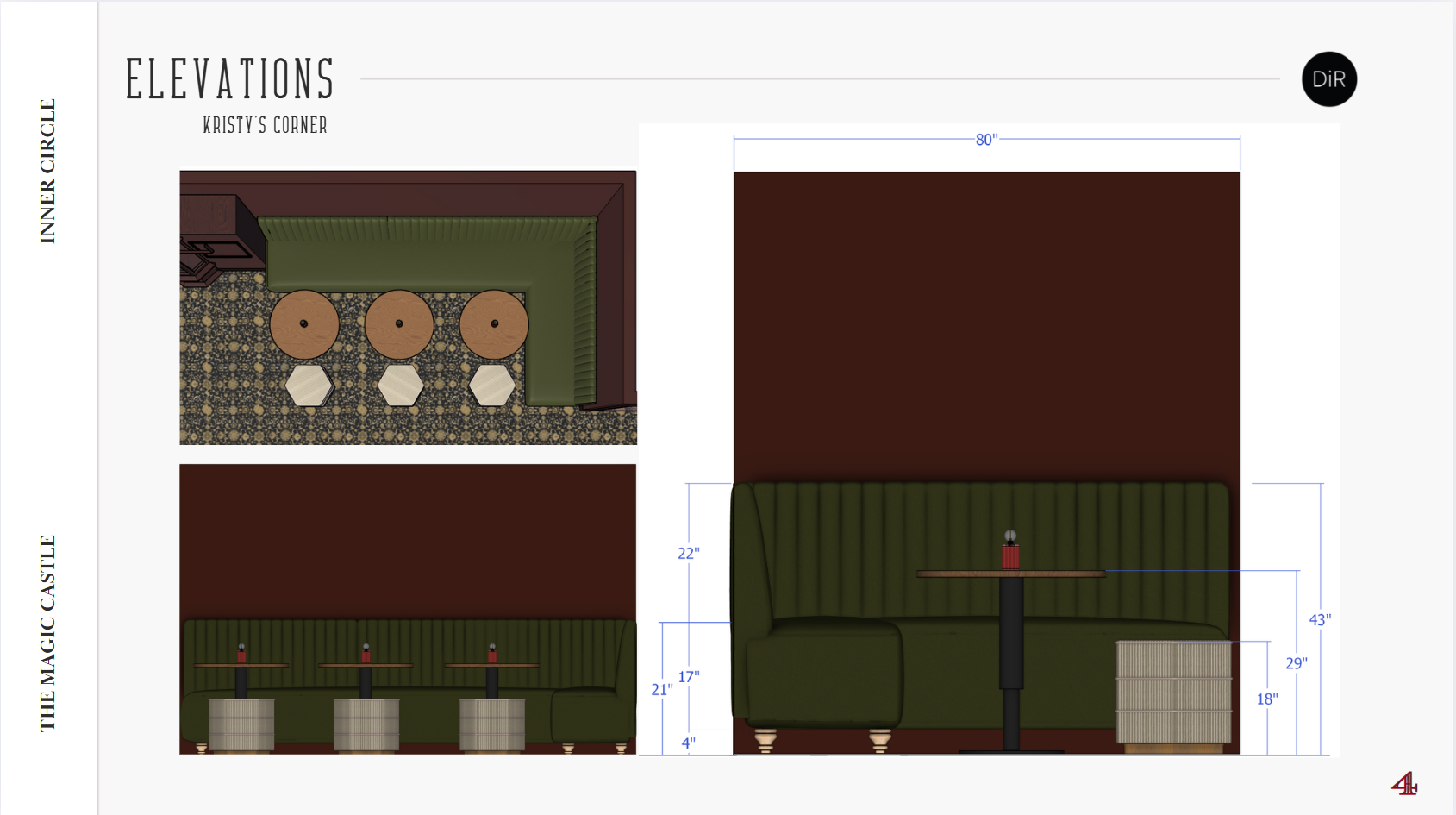This screenshot has width=1456, height=815.
Task: Click the left round wooden table in plan view
Action: [304, 324]
